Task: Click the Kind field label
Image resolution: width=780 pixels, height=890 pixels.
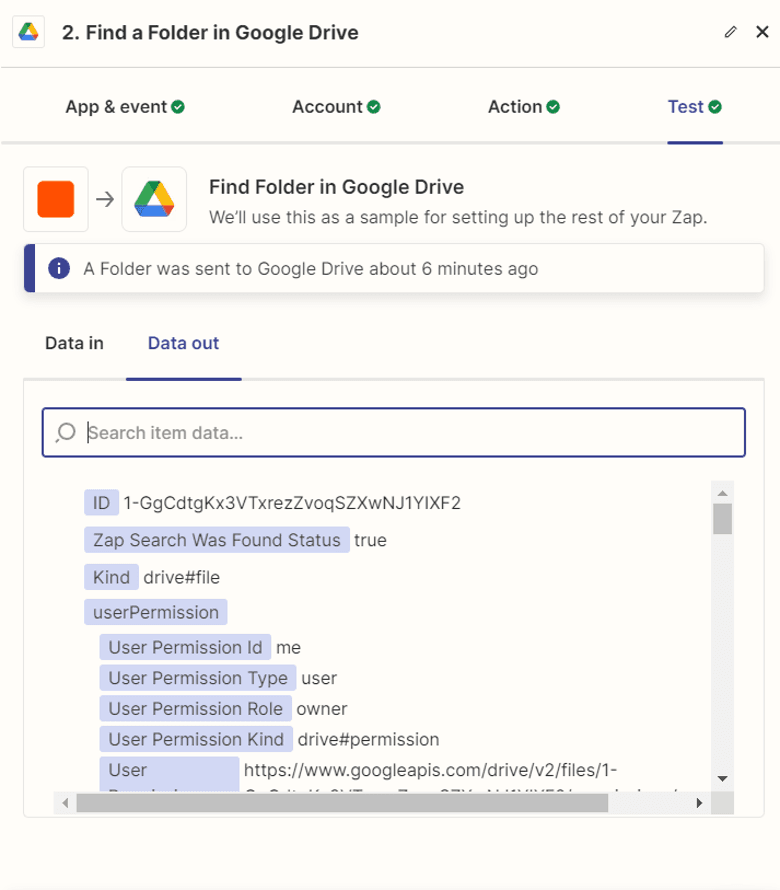Action: pos(111,577)
